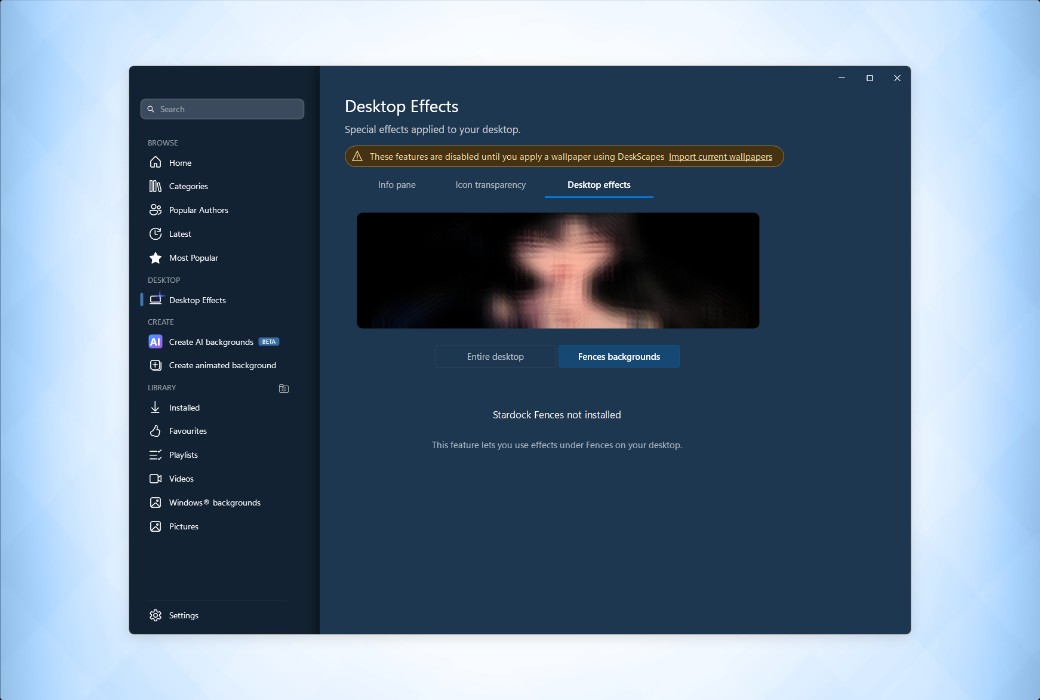Click the Home house icon
1040x700 pixels.
pos(155,163)
